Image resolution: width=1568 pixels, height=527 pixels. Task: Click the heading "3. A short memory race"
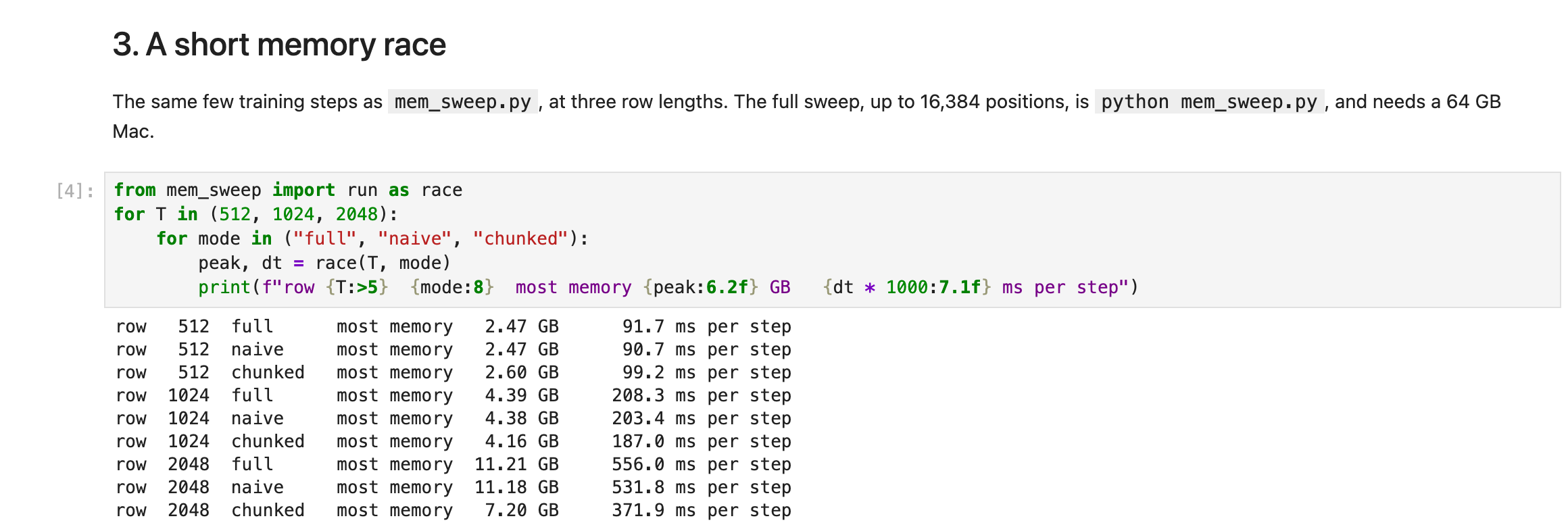(x=279, y=45)
